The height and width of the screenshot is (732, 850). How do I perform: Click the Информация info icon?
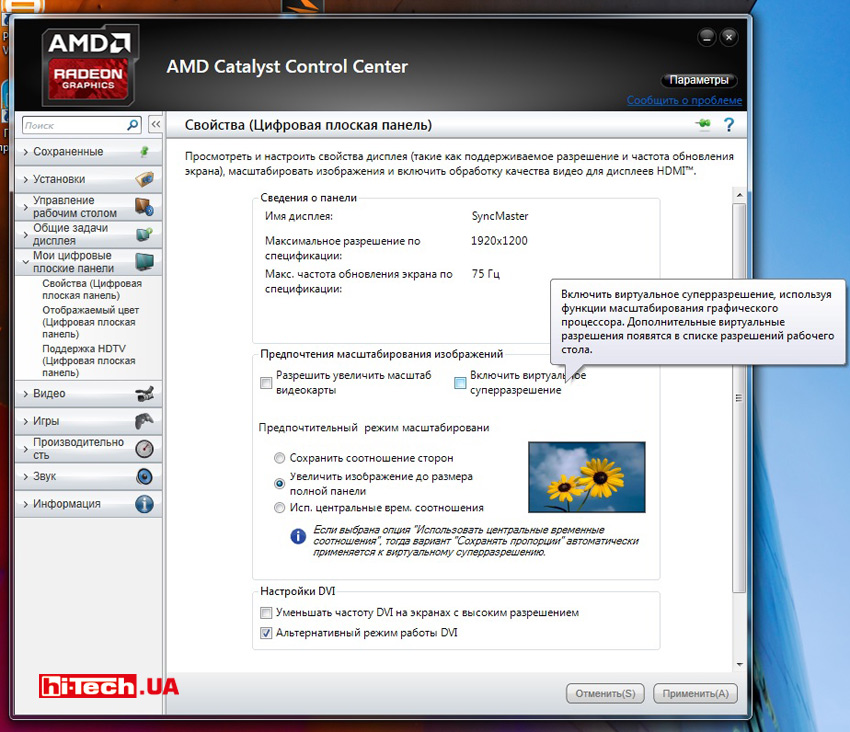[x=144, y=504]
